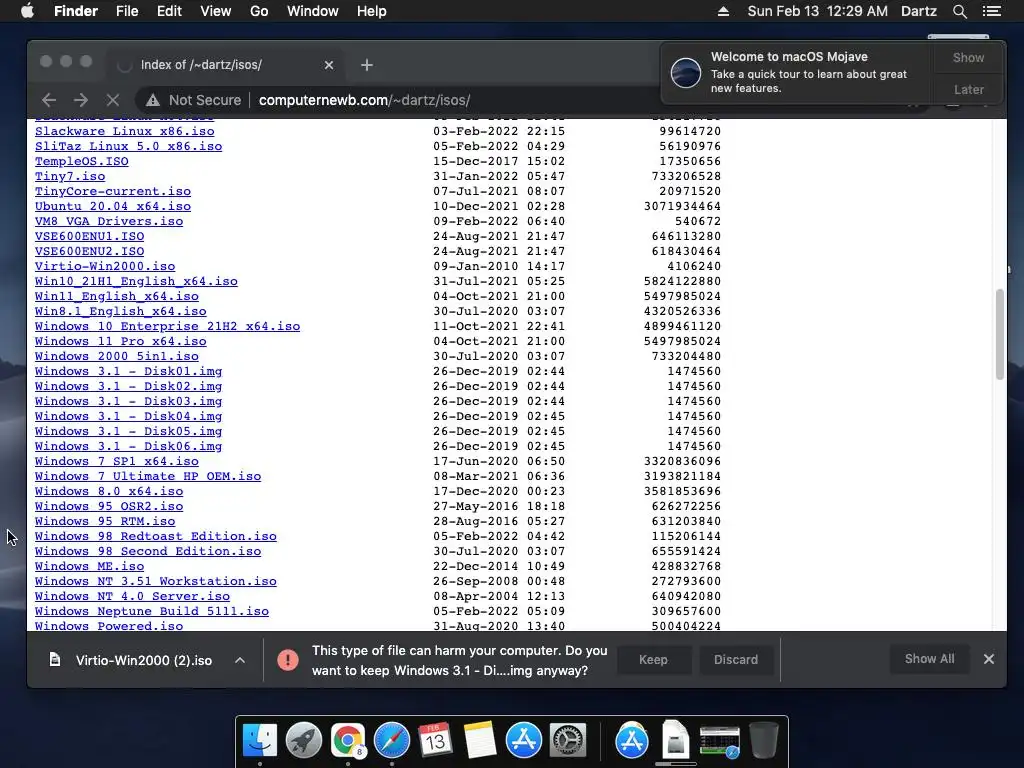Open the downloading disk image in Dock
Image resolution: width=1024 pixels, height=768 pixels.
675,741
